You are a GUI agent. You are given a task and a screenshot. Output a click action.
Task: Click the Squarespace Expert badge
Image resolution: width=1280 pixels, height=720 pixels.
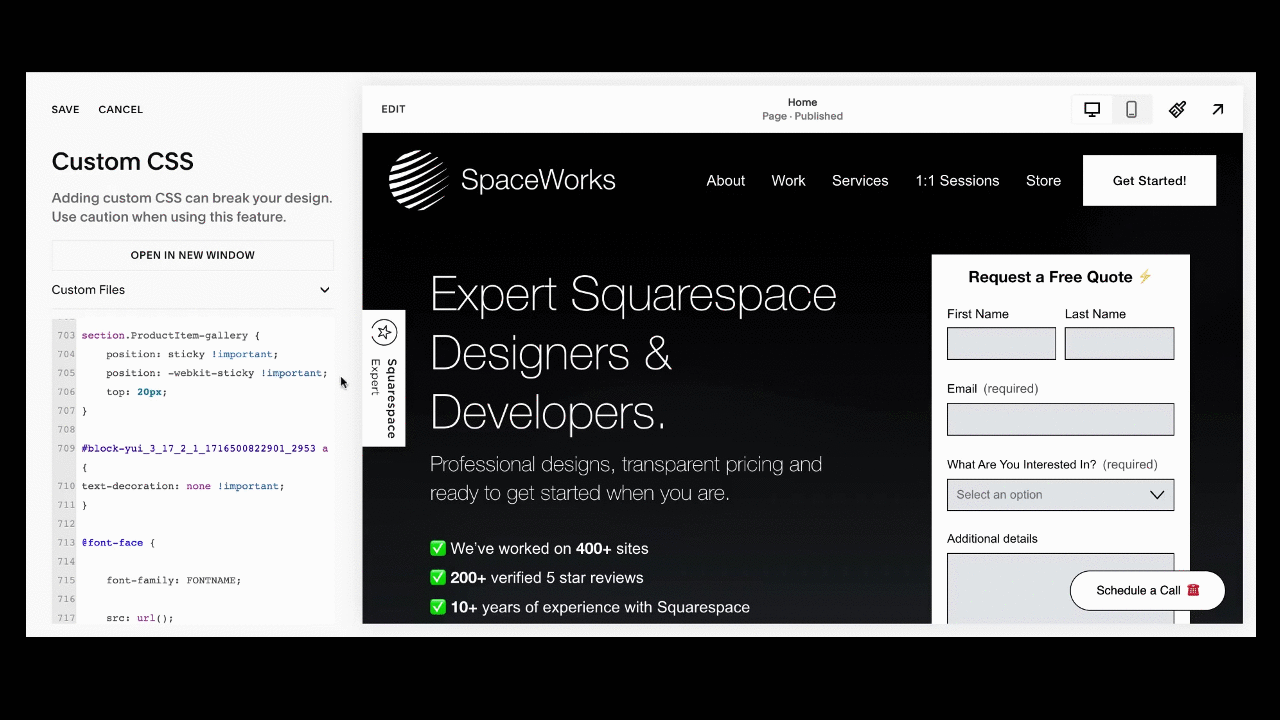(384, 378)
